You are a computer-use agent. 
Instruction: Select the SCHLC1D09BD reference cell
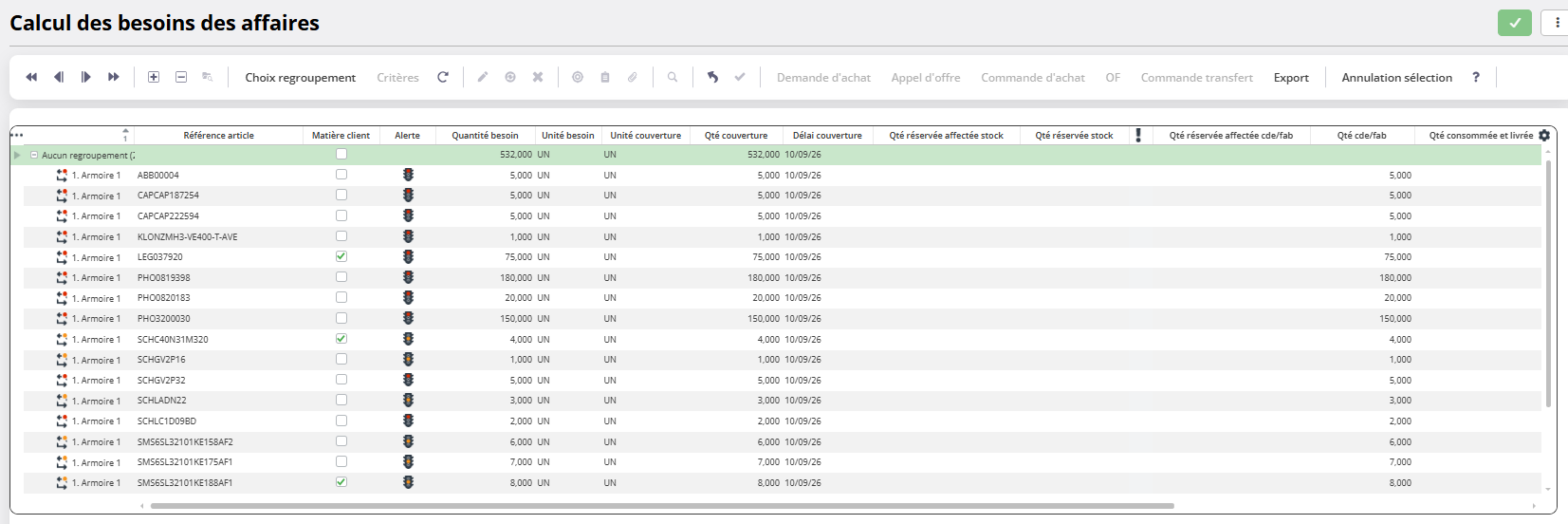218,421
